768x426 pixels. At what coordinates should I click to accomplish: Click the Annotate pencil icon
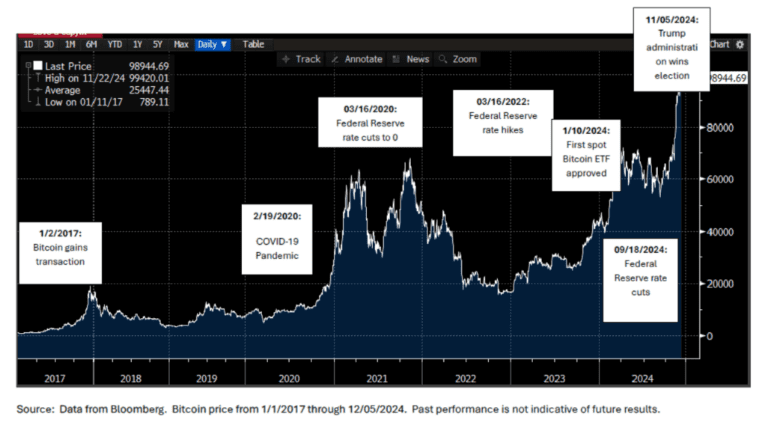[x=336, y=59]
